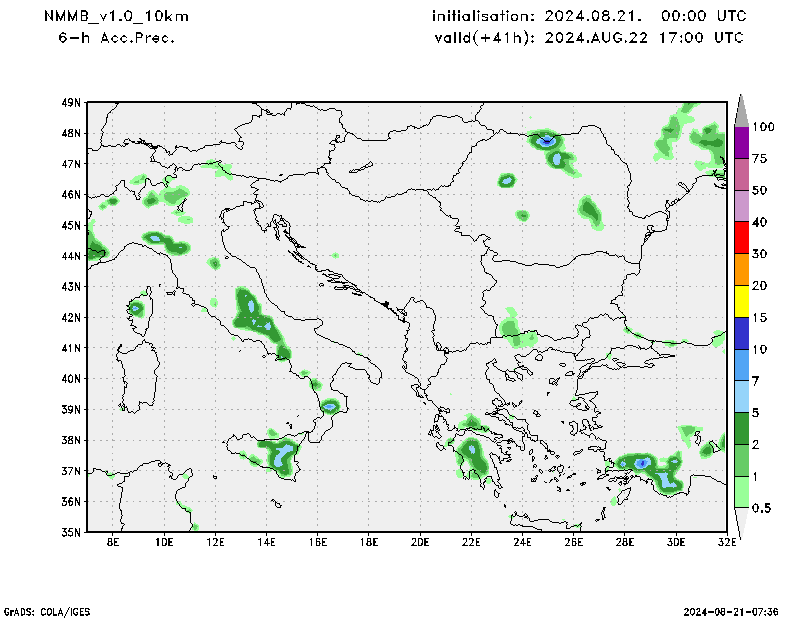Viewport: 800px width, 618px height.
Task: Click the NMMB_v1.0_10km model title
Action: [117, 16]
